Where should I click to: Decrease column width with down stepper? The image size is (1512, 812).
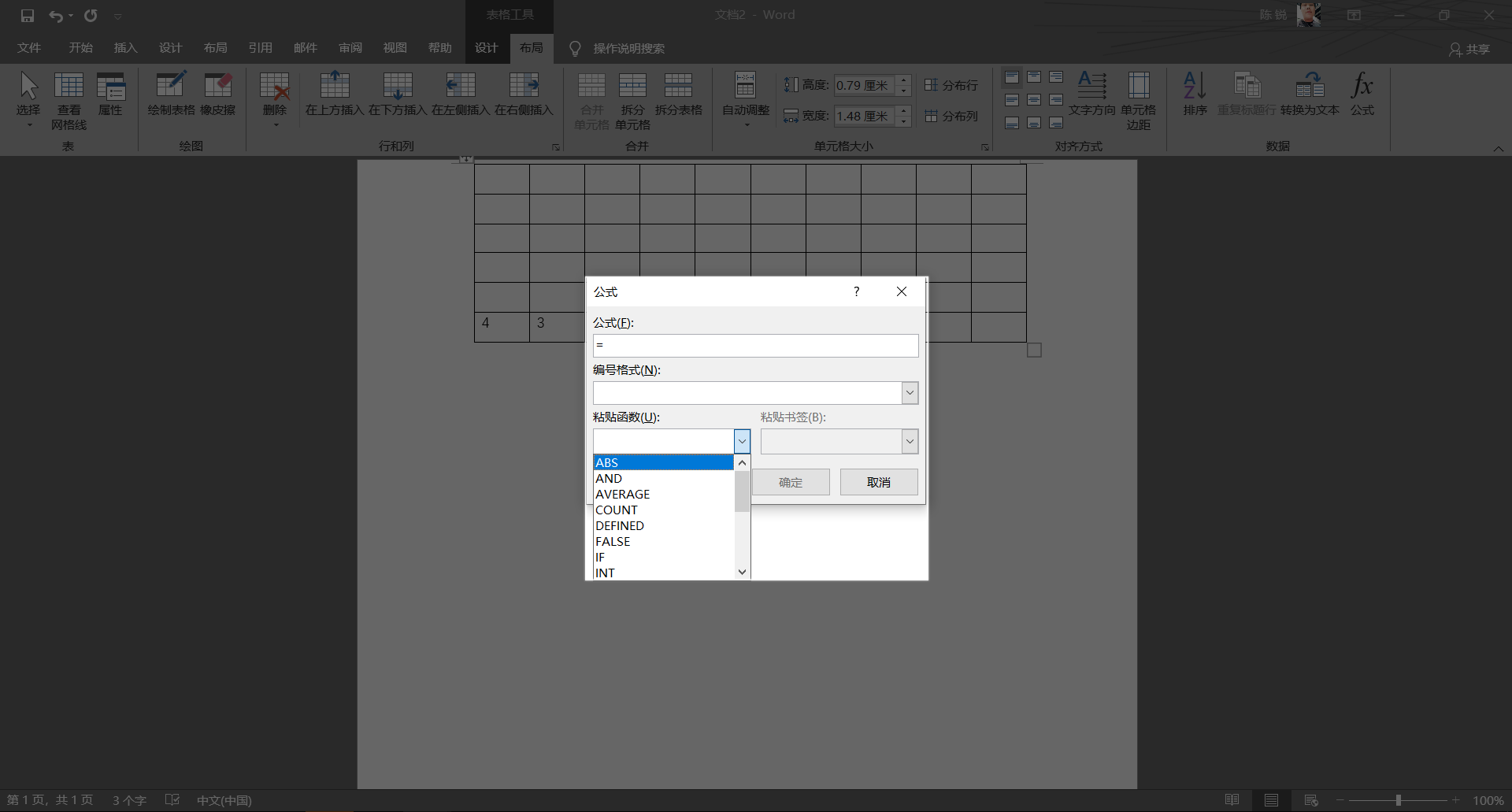click(904, 121)
